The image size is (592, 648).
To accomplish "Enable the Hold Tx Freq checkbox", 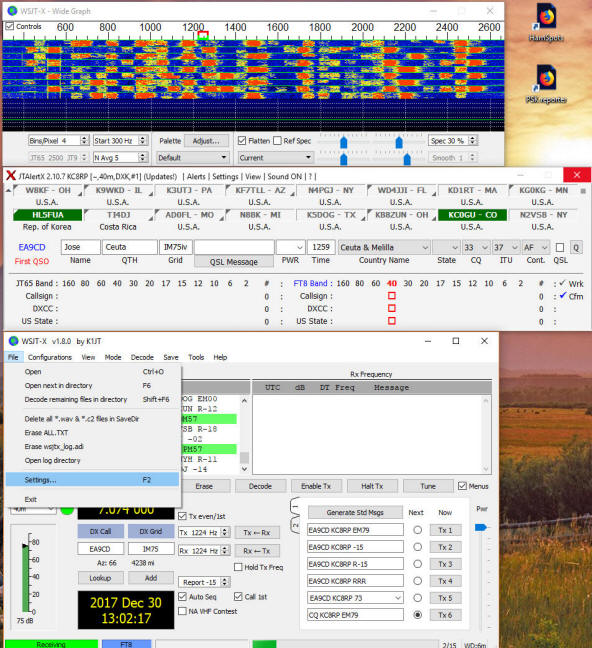I will (238, 567).
